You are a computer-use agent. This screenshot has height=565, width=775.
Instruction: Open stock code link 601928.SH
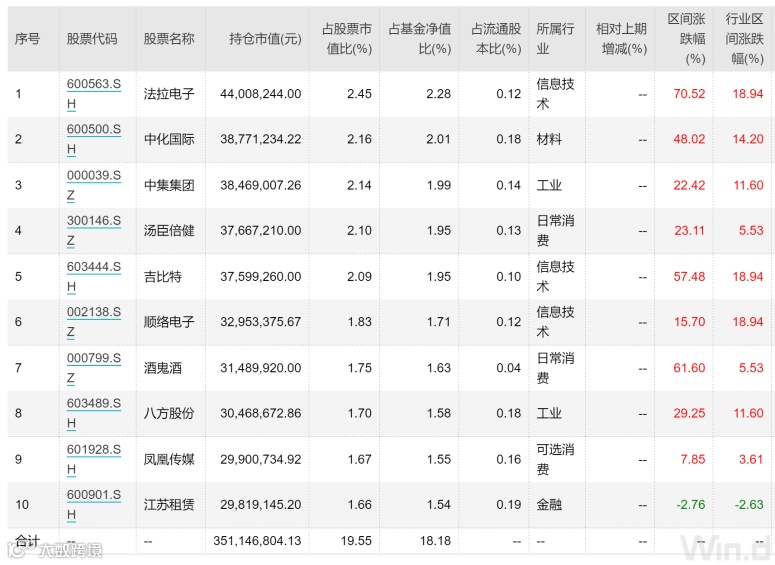[x=94, y=459]
